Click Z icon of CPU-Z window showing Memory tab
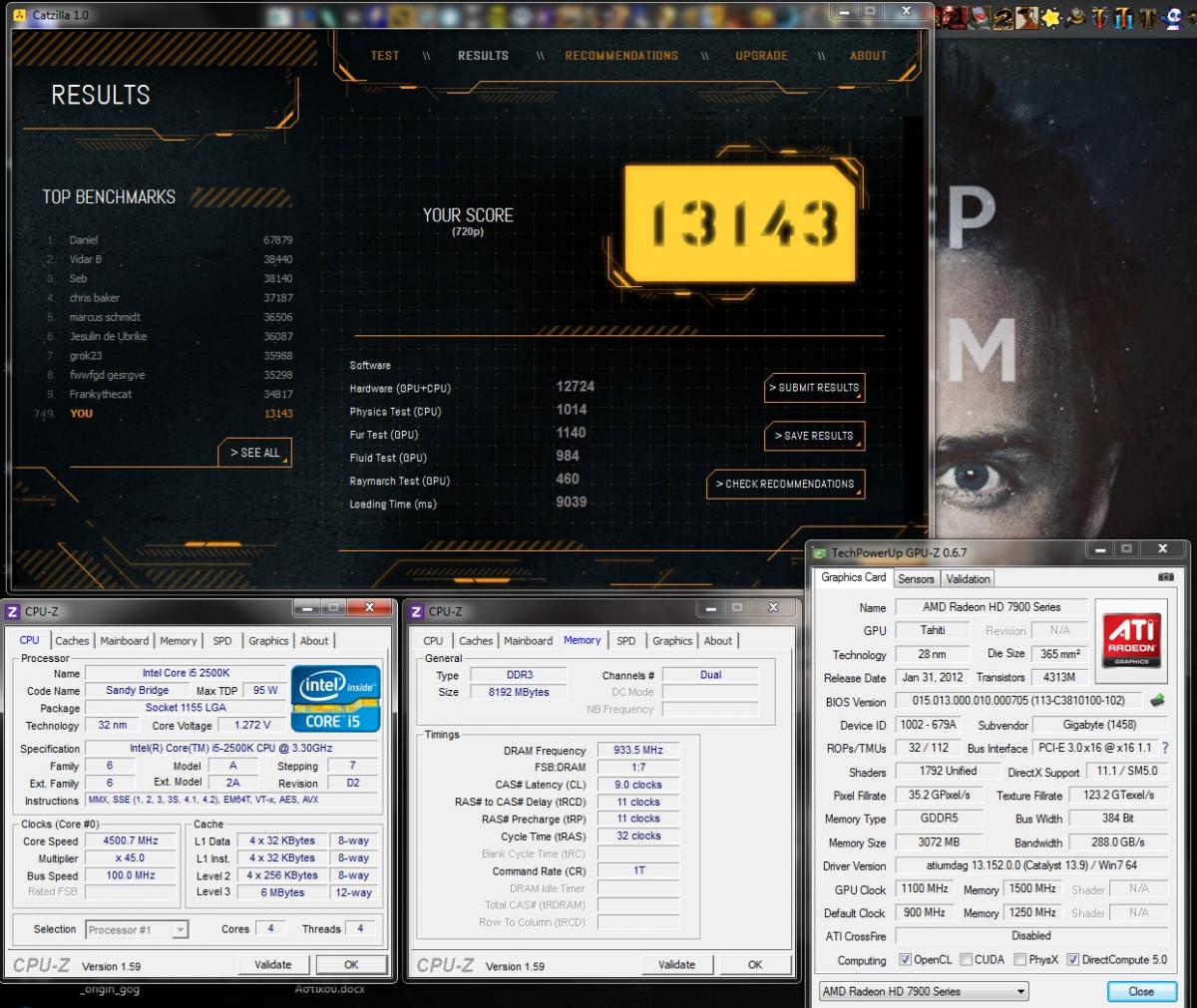Viewport: 1197px width, 1008px height. [417, 611]
